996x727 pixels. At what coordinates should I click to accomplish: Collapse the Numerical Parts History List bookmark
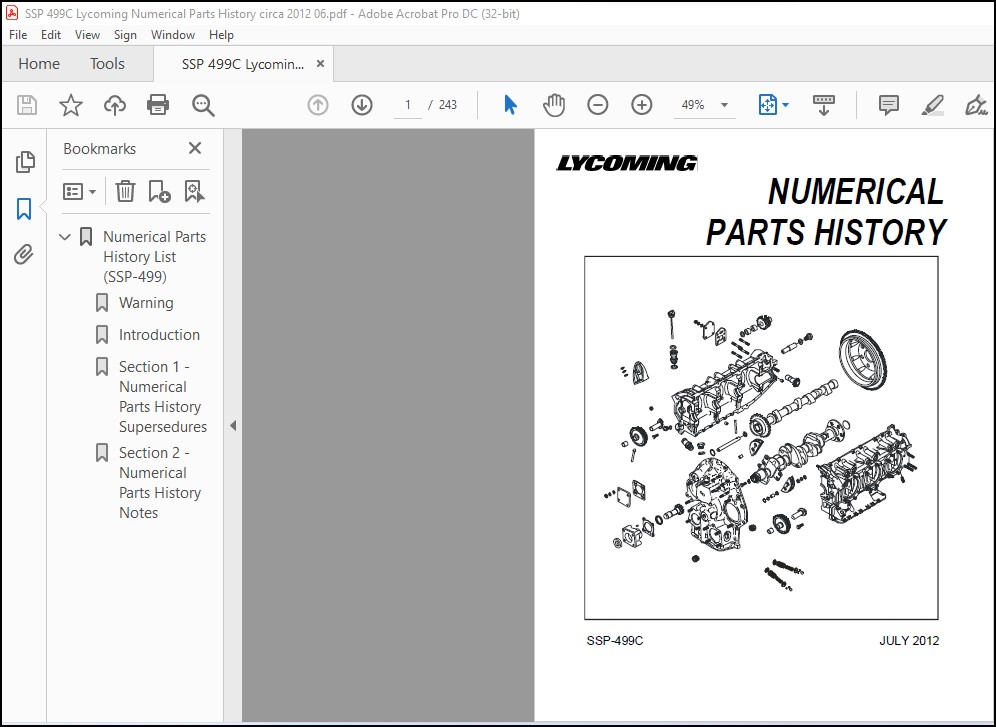click(65, 237)
